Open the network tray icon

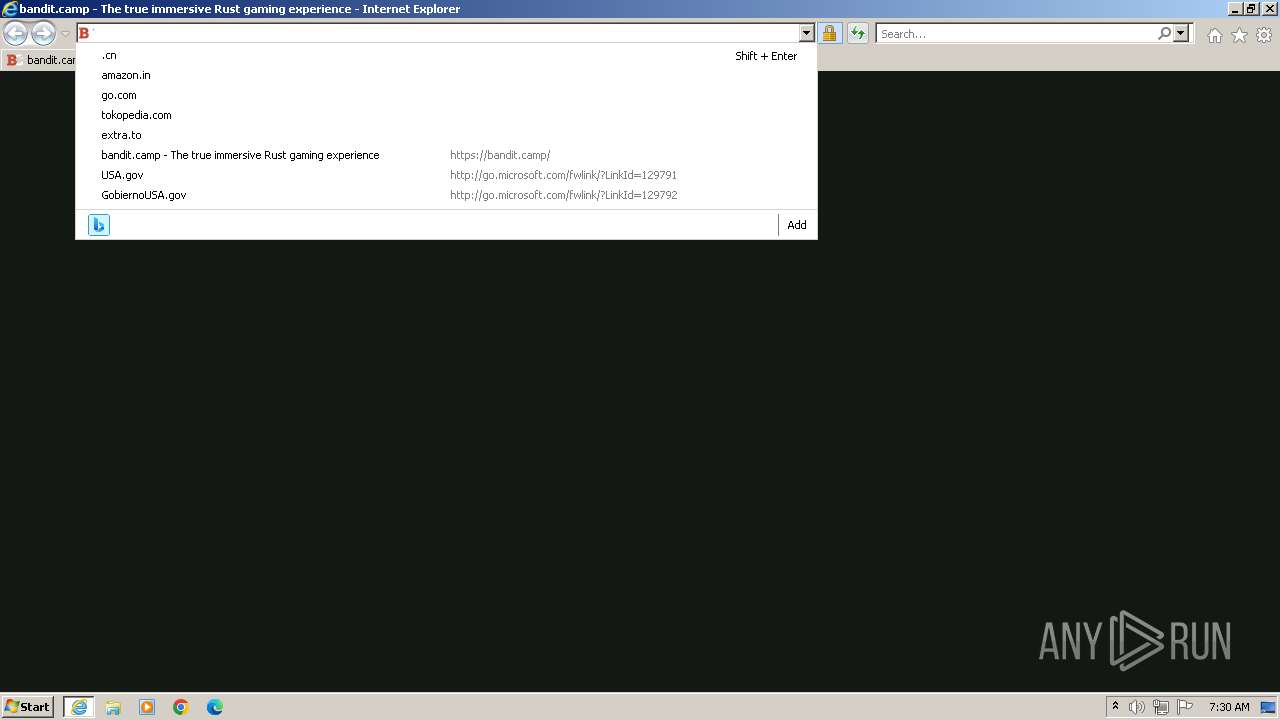point(1161,707)
